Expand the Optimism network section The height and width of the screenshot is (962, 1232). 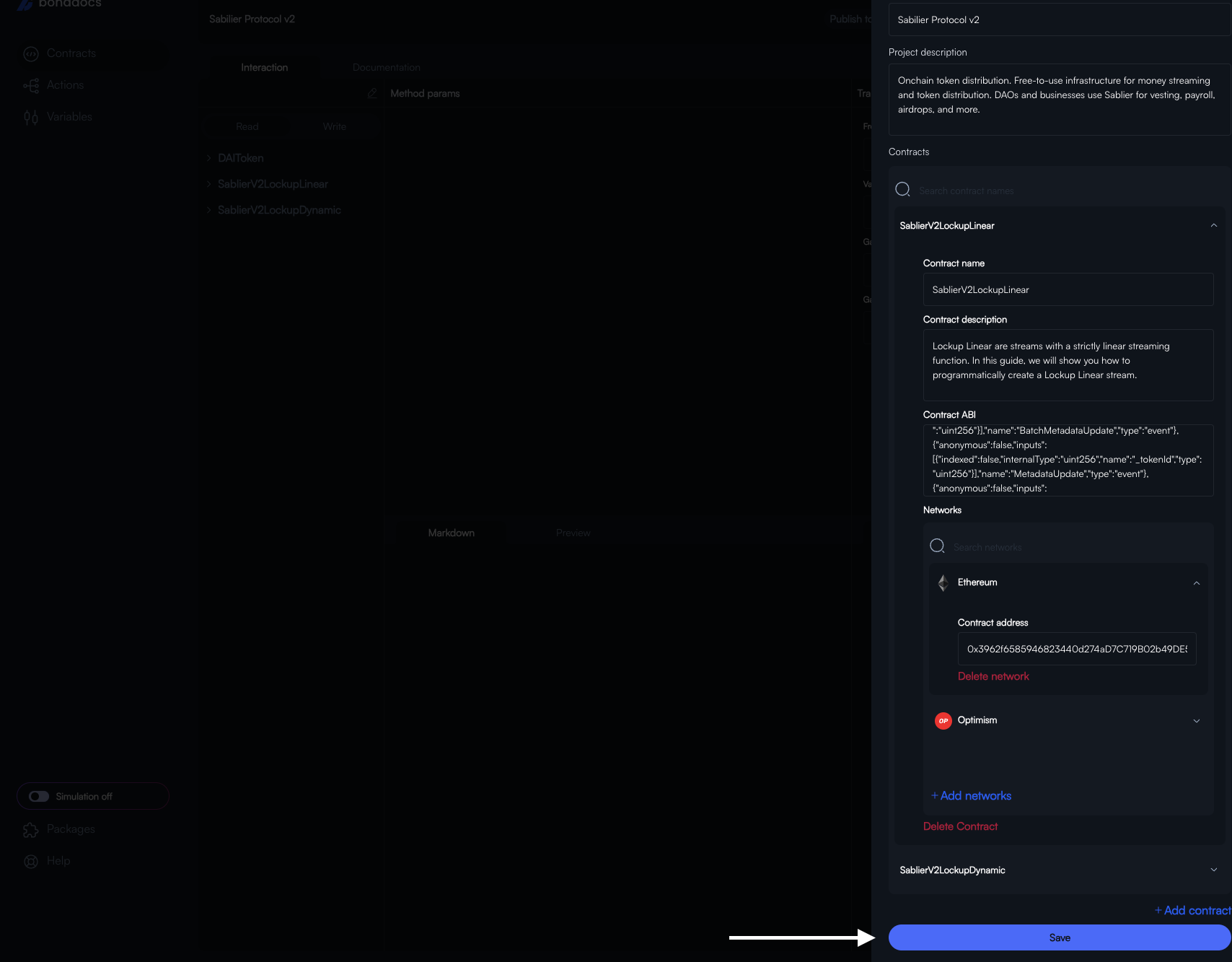tap(1197, 721)
